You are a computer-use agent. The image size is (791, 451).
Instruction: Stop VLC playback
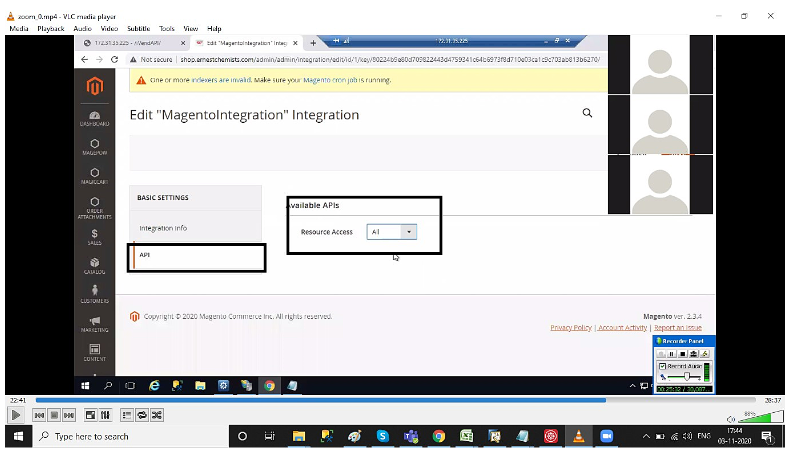pos(54,415)
